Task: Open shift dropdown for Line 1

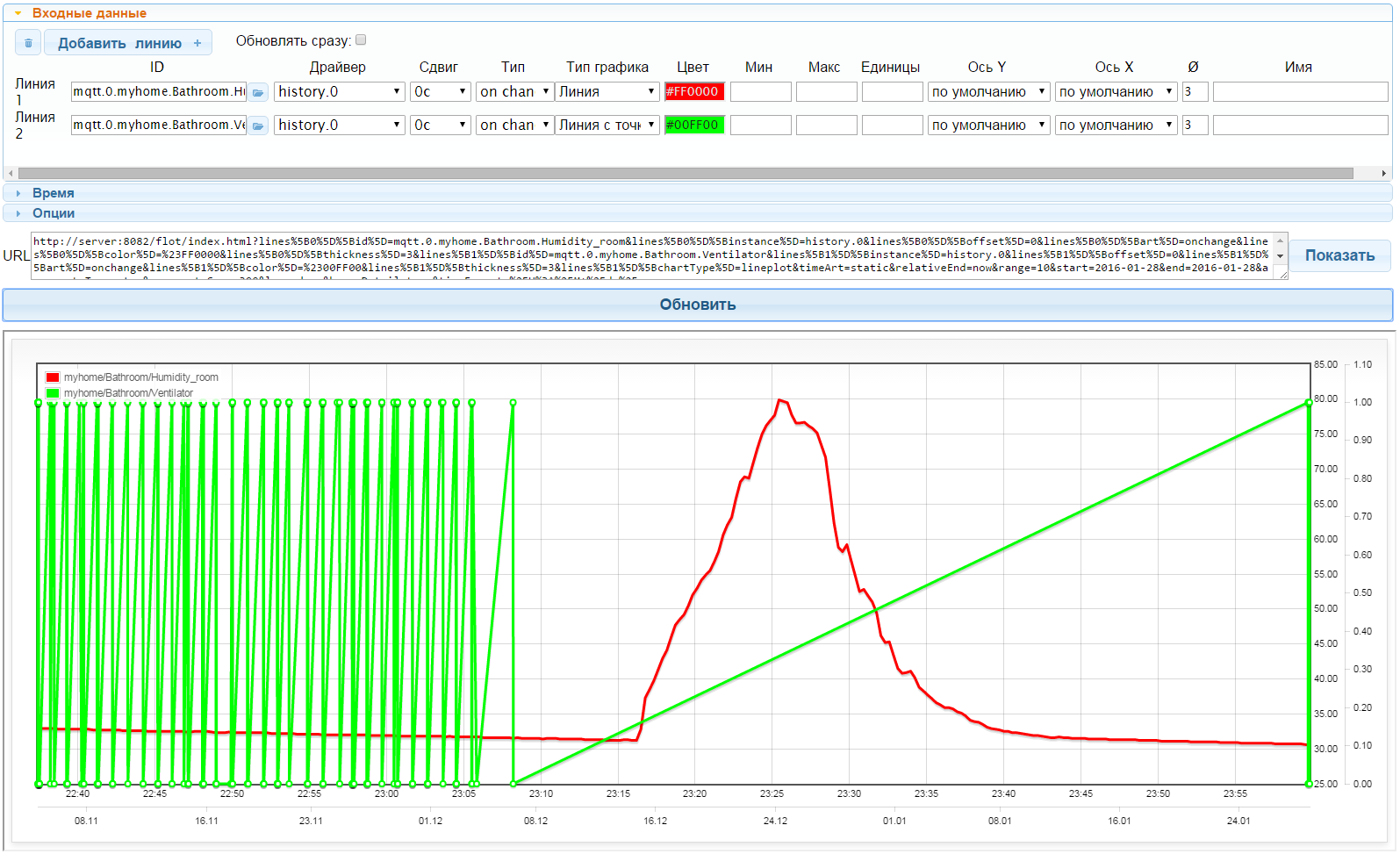Action: coord(441,91)
